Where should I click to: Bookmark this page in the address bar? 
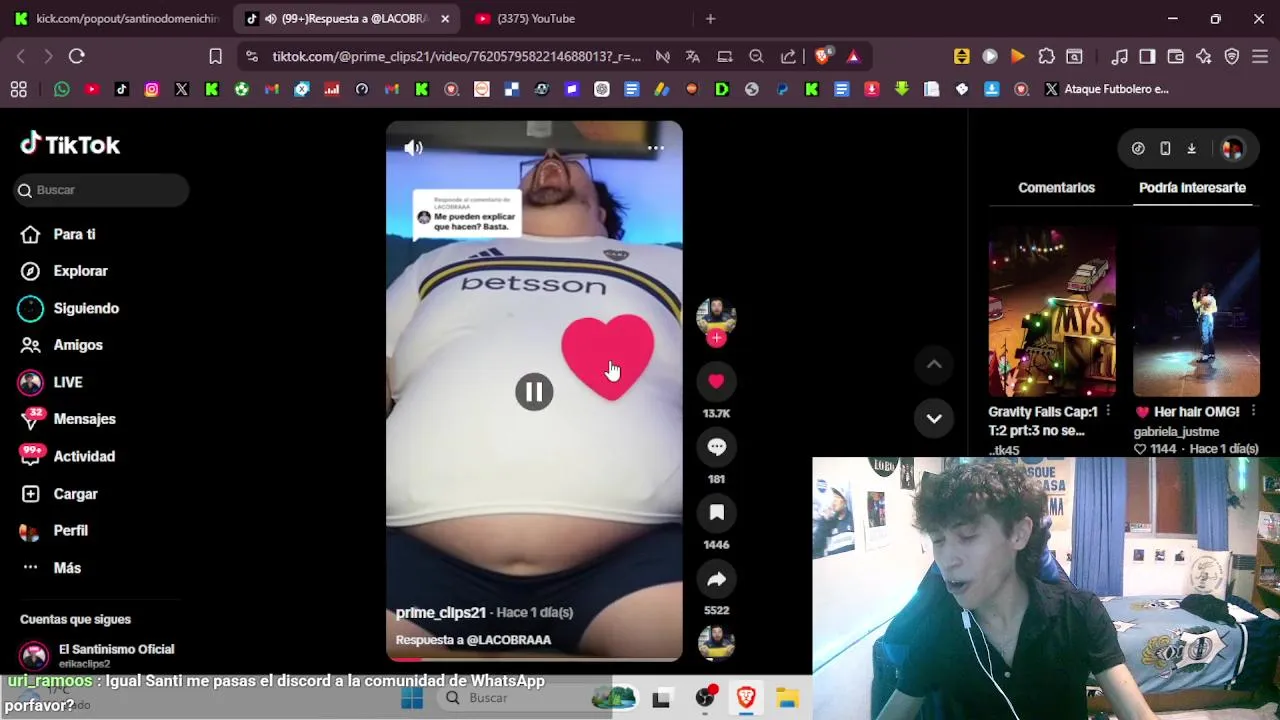[x=215, y=56]
